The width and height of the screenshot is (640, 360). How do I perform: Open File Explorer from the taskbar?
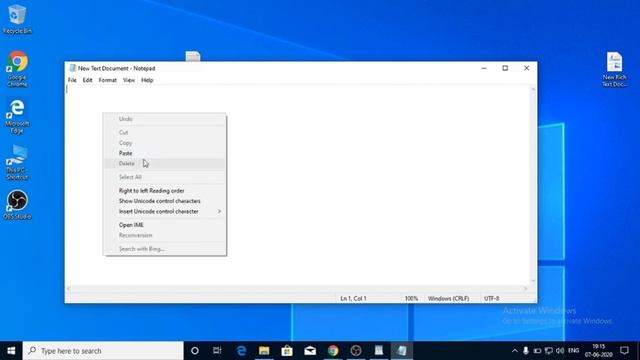[x=264, y=351]
